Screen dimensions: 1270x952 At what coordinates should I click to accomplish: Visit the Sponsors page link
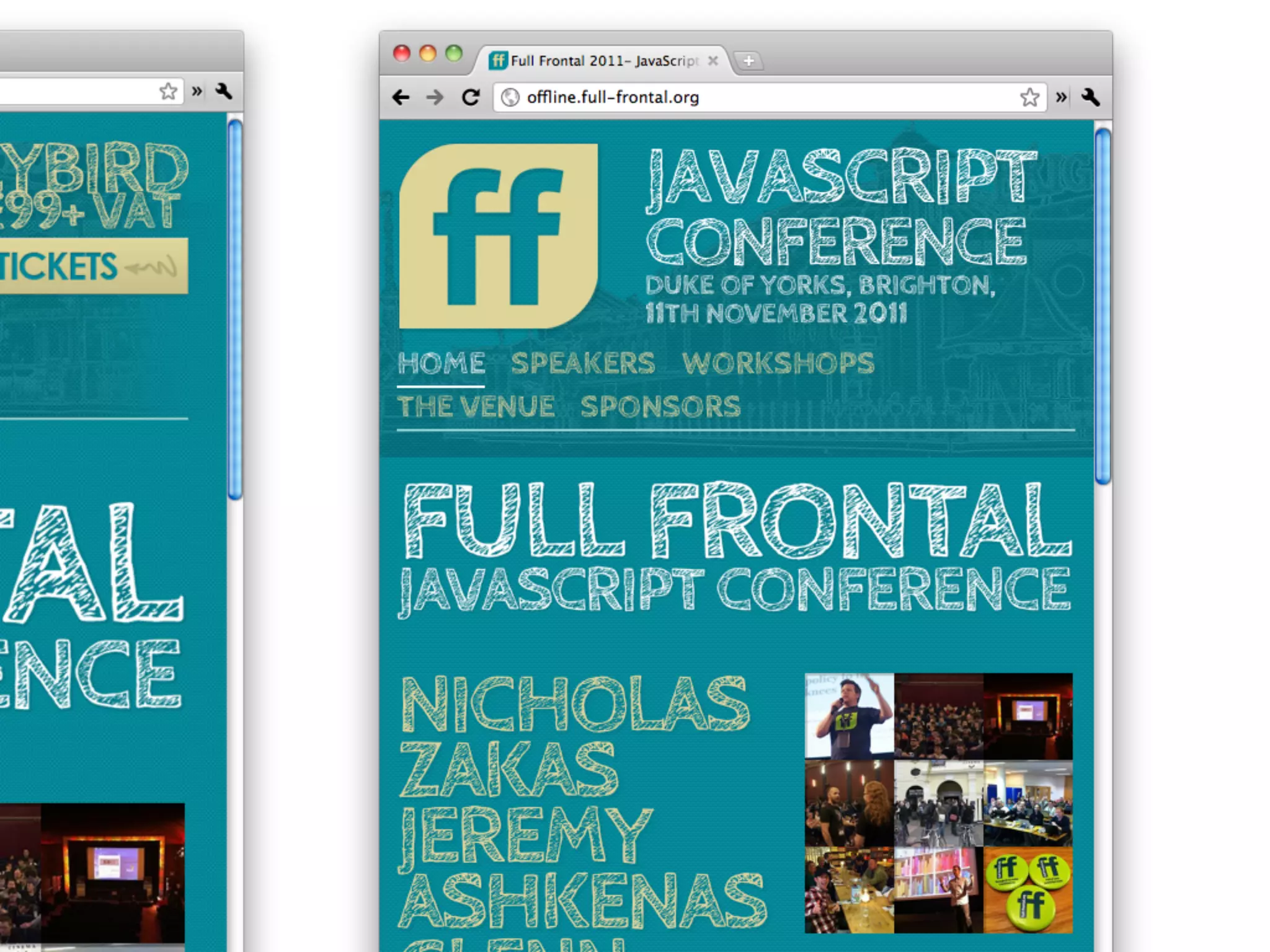[660, 407]
